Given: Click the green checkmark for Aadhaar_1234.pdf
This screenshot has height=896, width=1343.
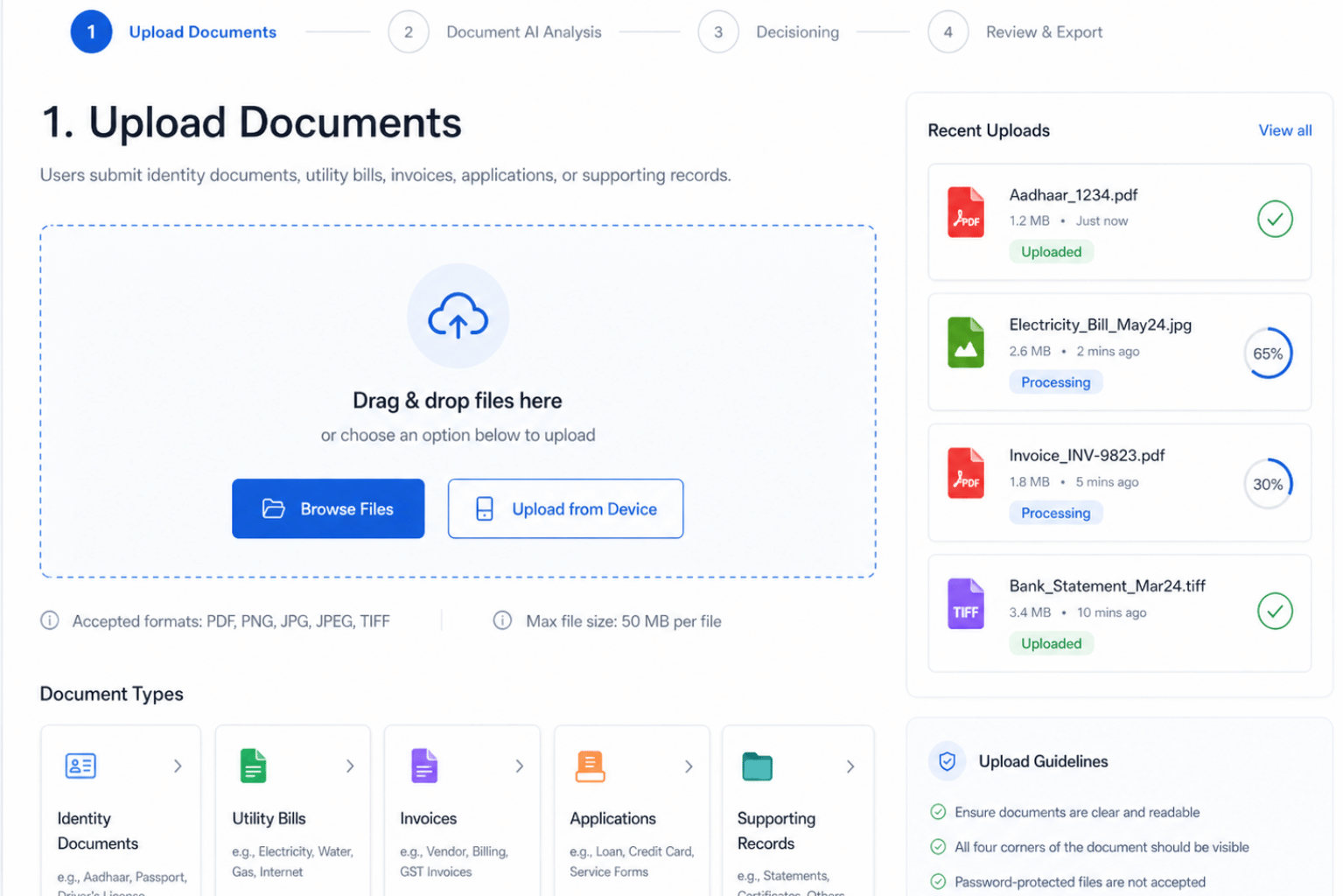Looking at the screenshot, I should [1275, 219].
